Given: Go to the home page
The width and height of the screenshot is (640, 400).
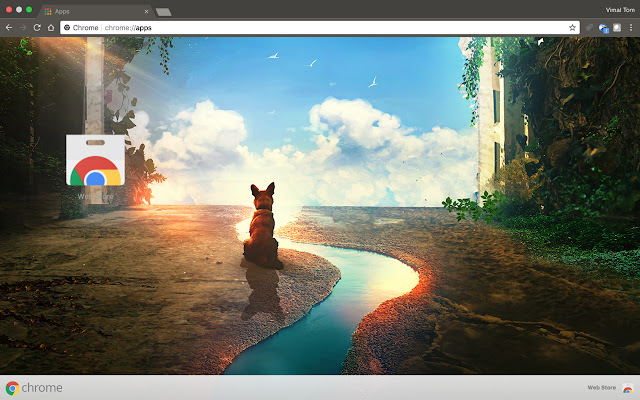Looking at the screenshot, I should coord(51,28).
